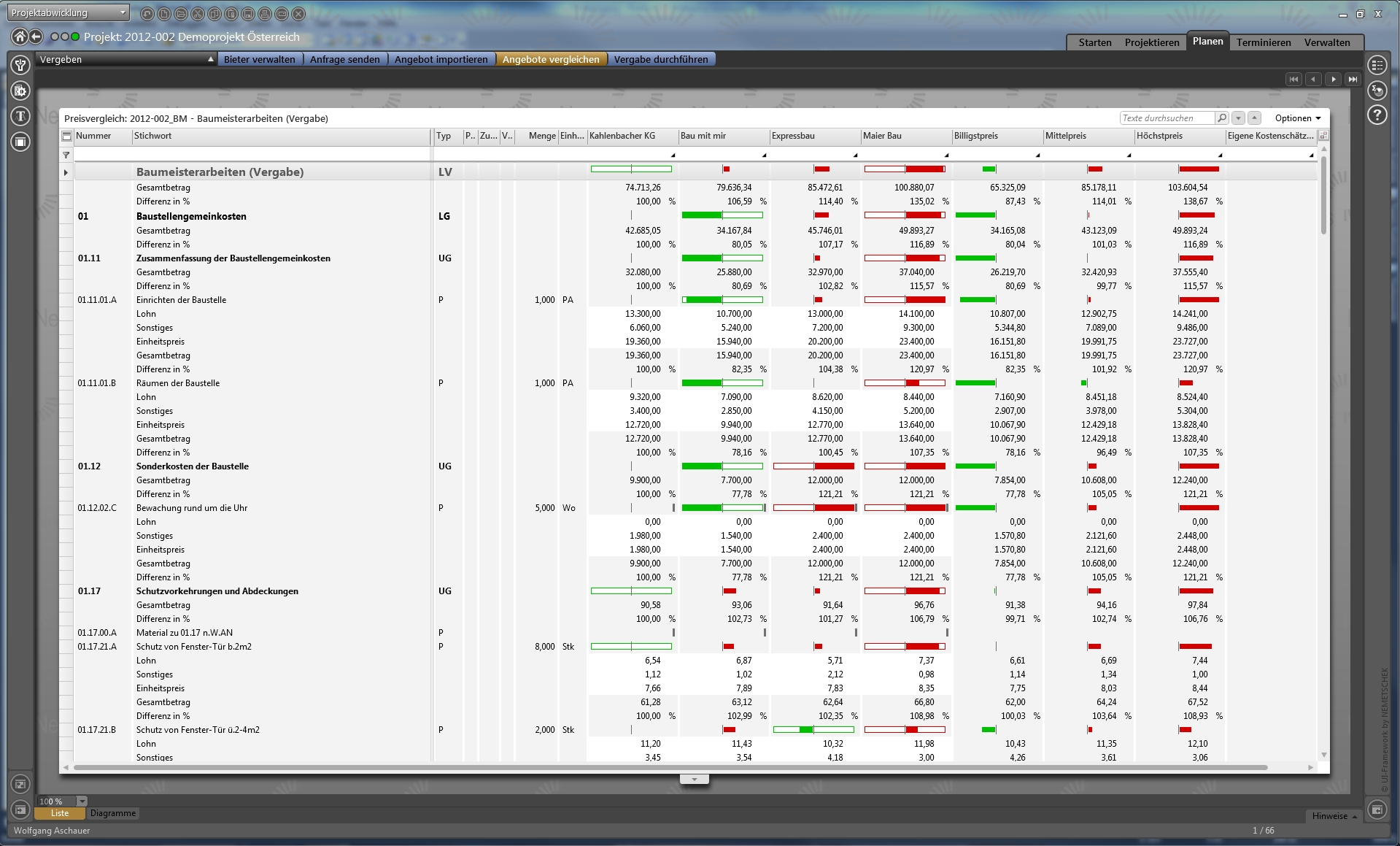
Task: Click the magnifier search icon
Action: point(1221,118)
